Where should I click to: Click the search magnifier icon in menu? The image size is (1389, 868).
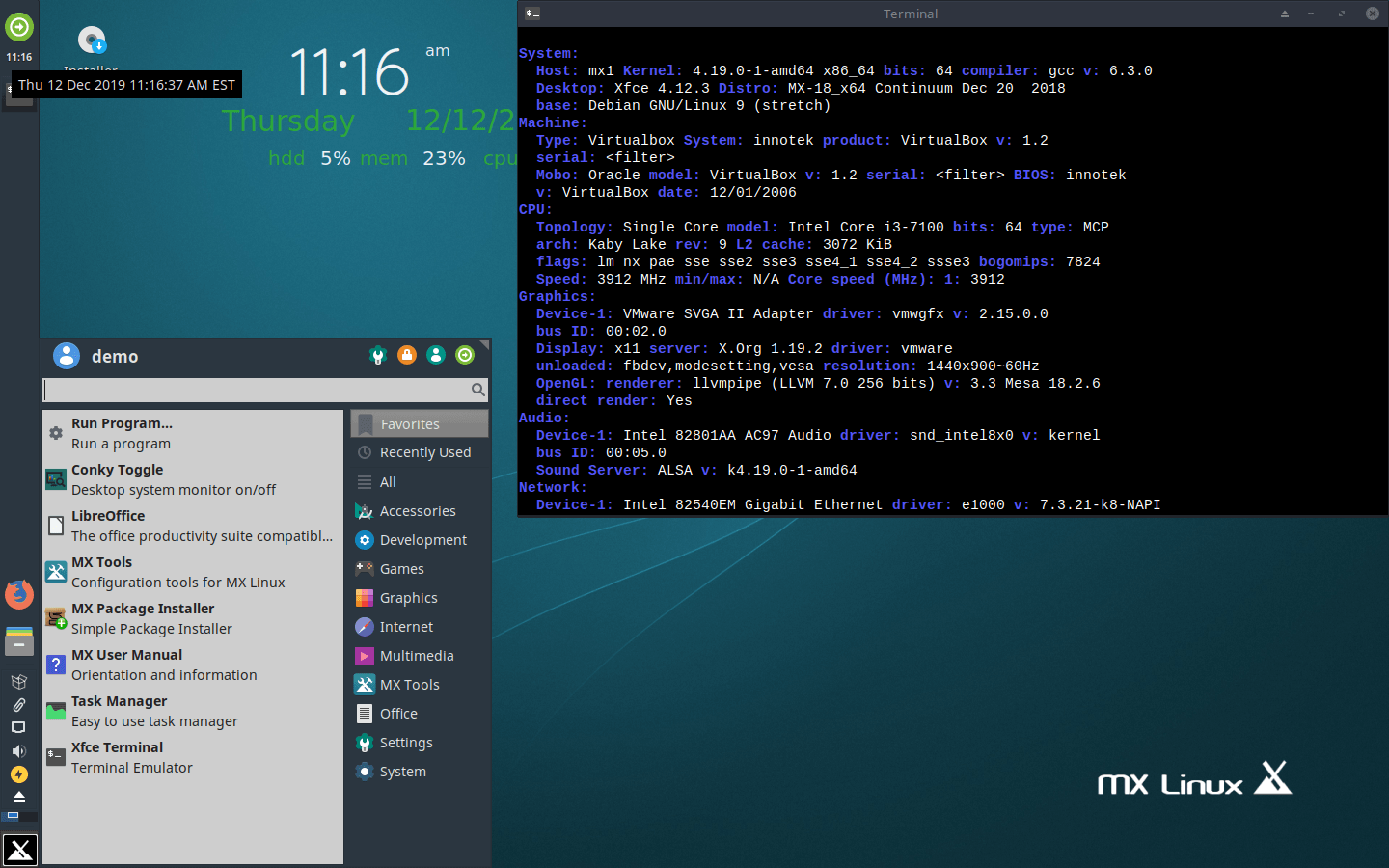[477, 390]
